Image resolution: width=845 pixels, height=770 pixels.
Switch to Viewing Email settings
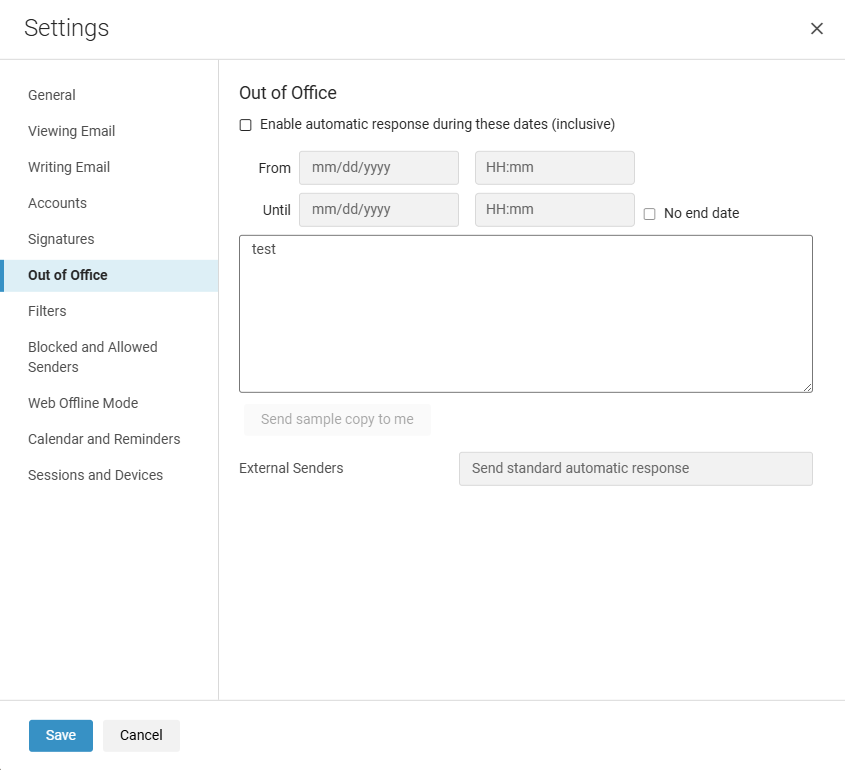(72, 131)
